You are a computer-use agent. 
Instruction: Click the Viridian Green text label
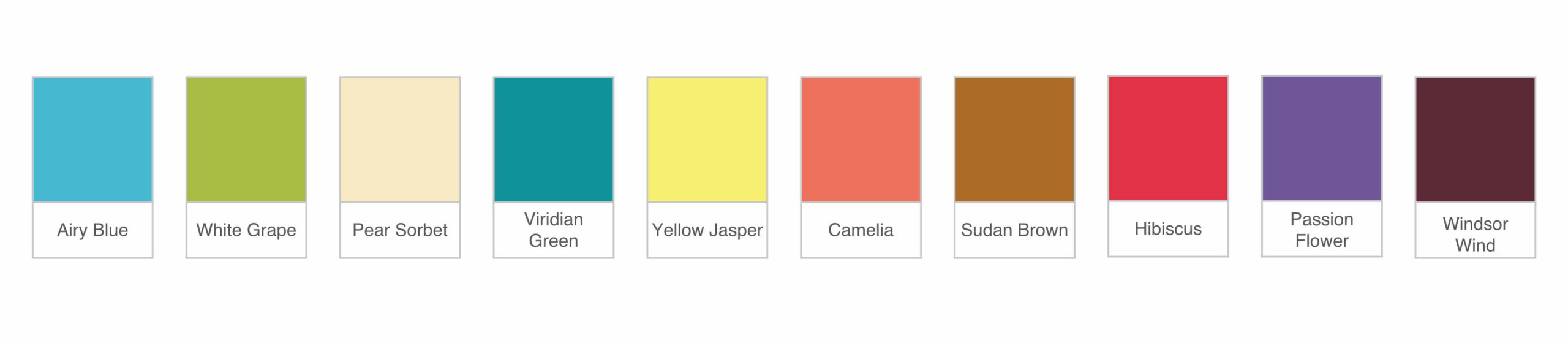[554, 230]
